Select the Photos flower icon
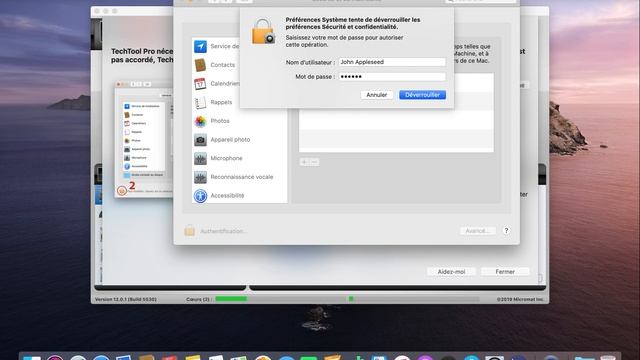640x360 pixels. [x=200, y=121]
